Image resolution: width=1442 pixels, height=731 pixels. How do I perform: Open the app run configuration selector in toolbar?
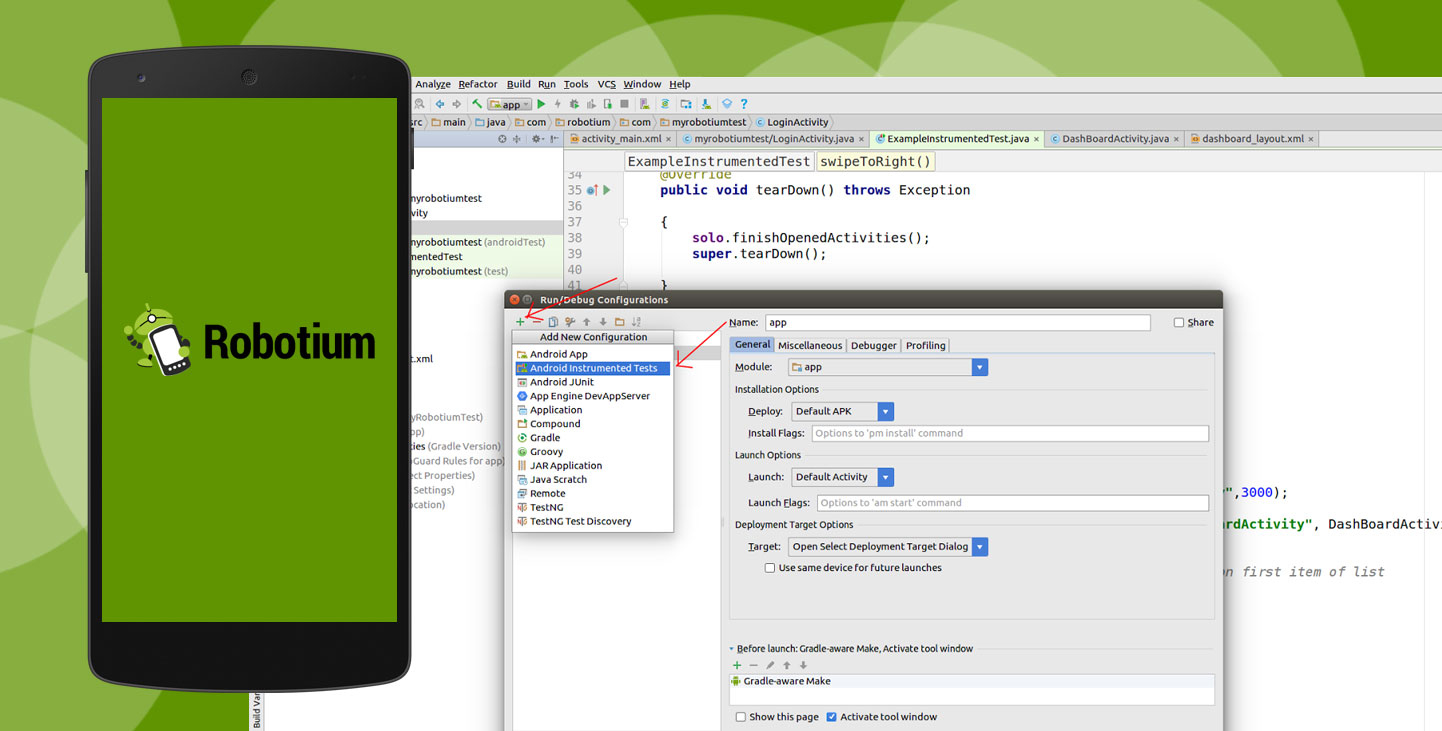(509, 104)
